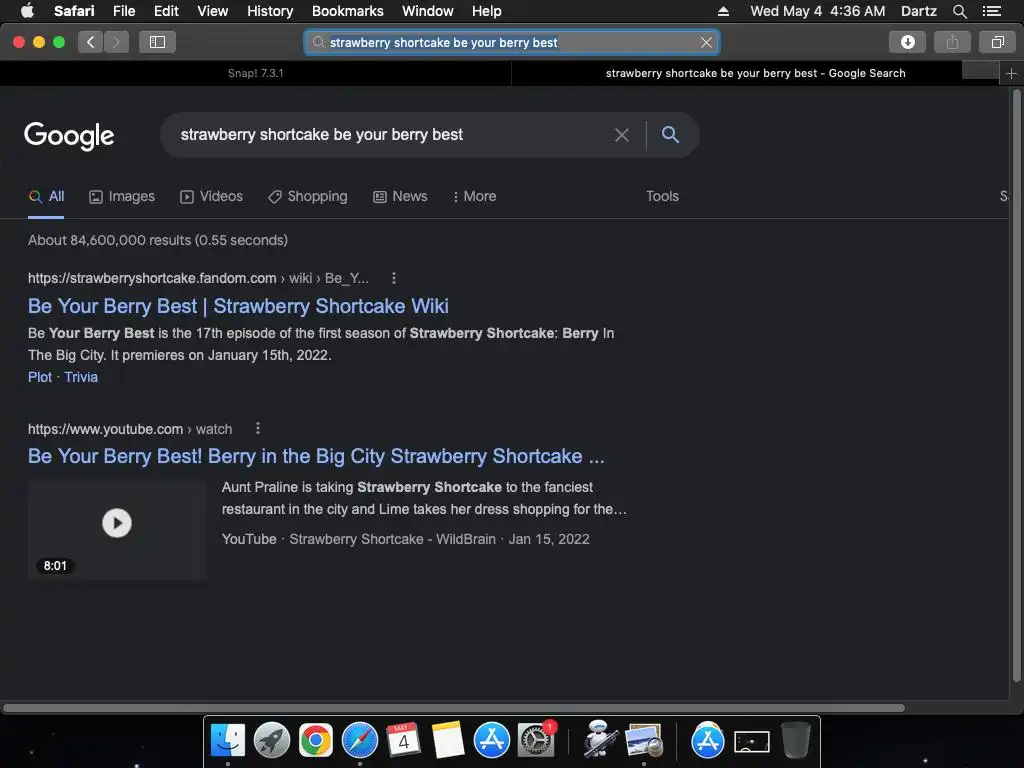Click the eject icon in menu bar
The height and width of the screenshot is (768, 1024).
(x=723, y=11)
